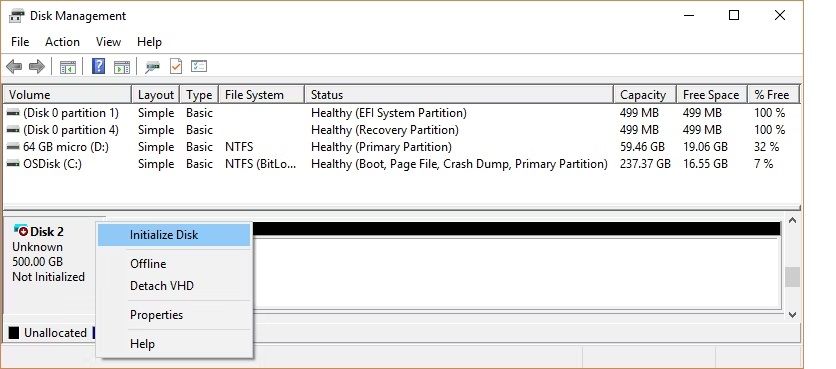The image size is (836, 369).
Task: Select Offline in the context menu
Action: 174,264
